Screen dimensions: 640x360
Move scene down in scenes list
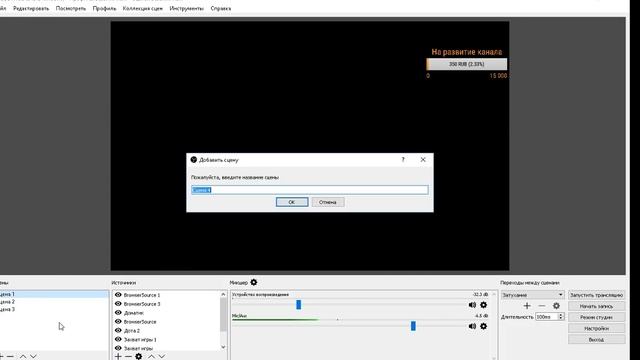pyautogui.click(x=33, y=357)
